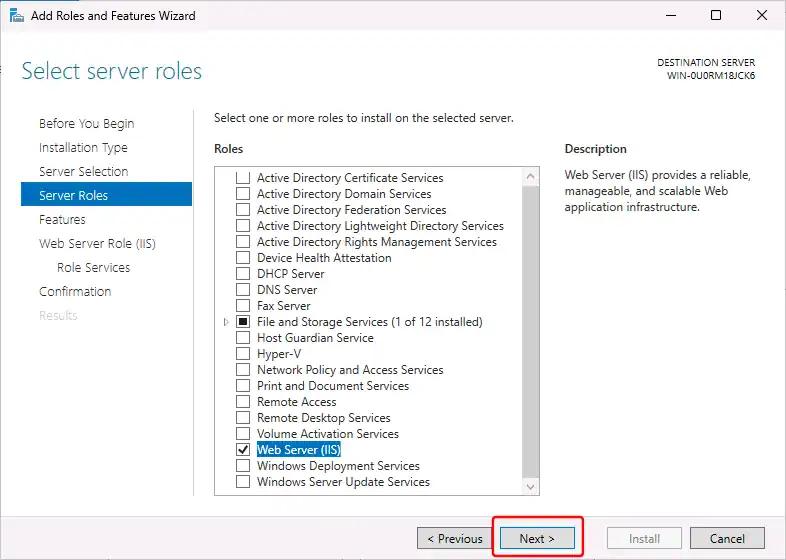This screenshot has height=560, width=786.
Task: Click the Next button
Action: (536, 538)
